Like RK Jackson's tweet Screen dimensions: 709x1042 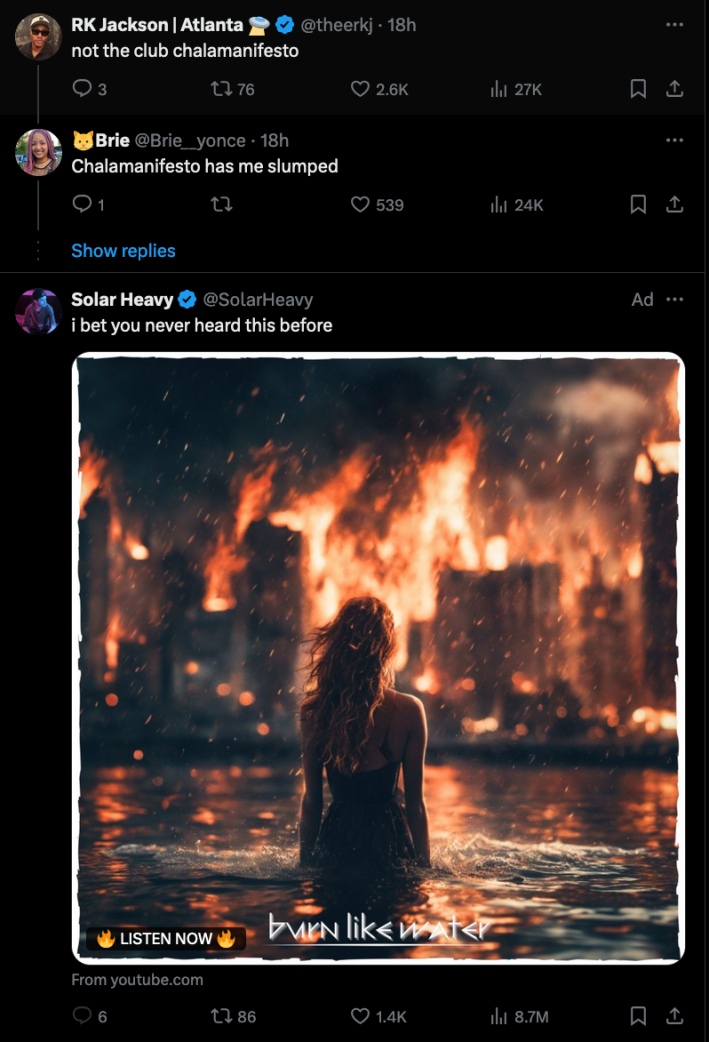pos(360,89)
